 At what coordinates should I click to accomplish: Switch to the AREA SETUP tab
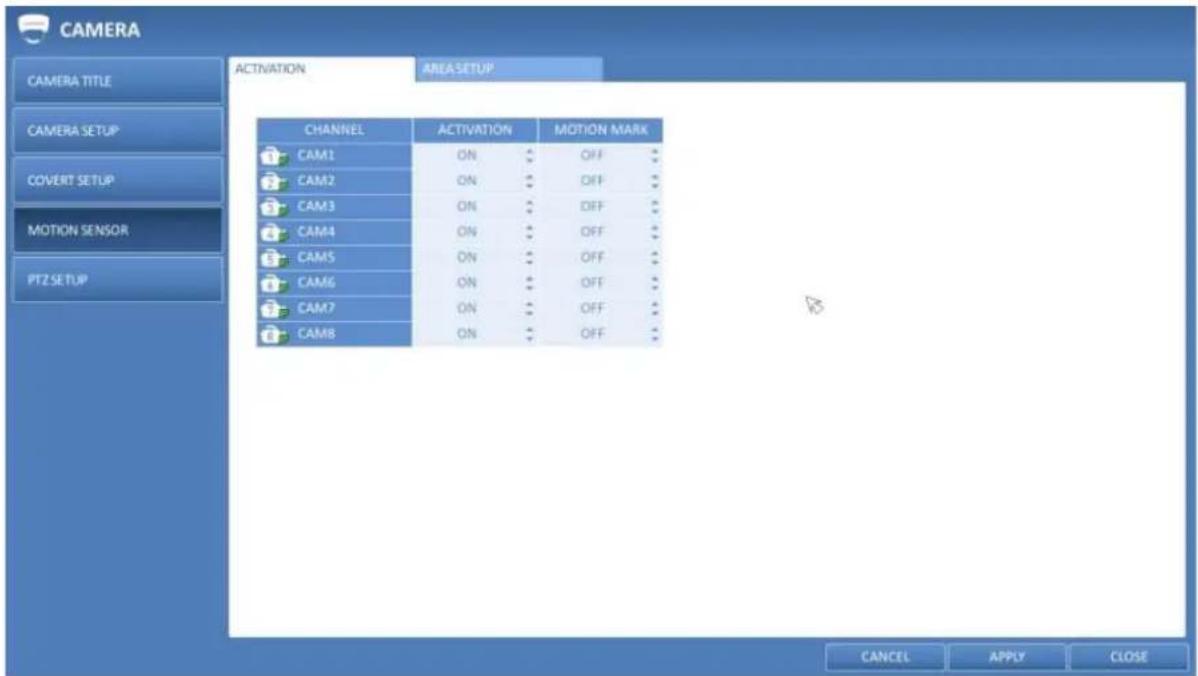(x=509, y=69)
